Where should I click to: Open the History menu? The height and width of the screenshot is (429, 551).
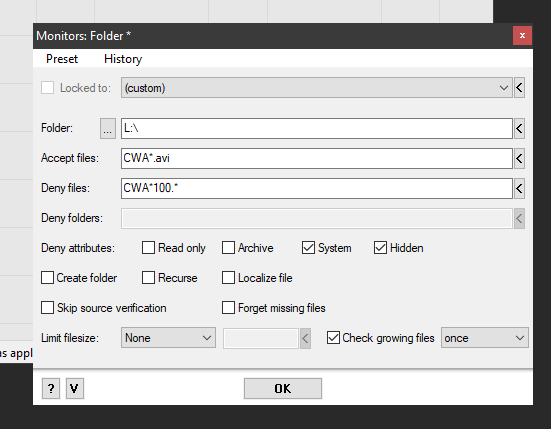click(x=123, y=59)
